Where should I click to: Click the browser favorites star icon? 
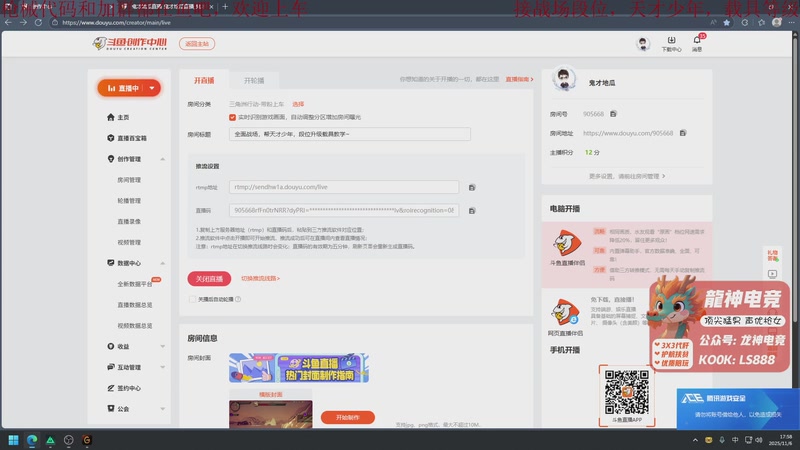(x=727, y=22)
